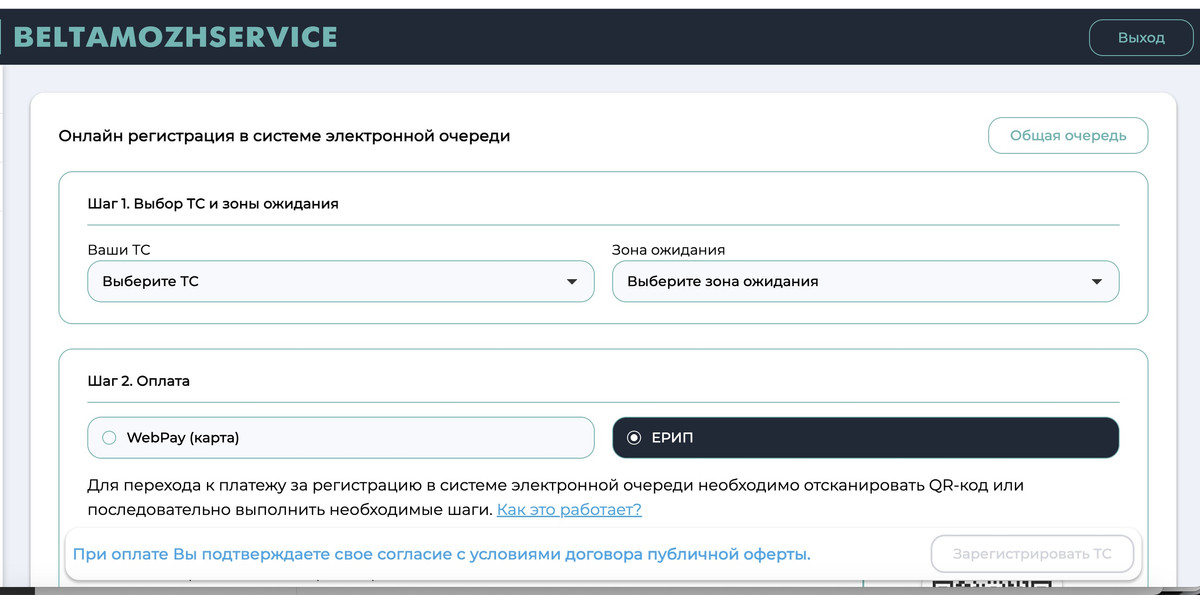This screenshot has width=1200, height=595.
Task: Click the BELTAMOZHSERVICE logo
Action: coord(176,37)
